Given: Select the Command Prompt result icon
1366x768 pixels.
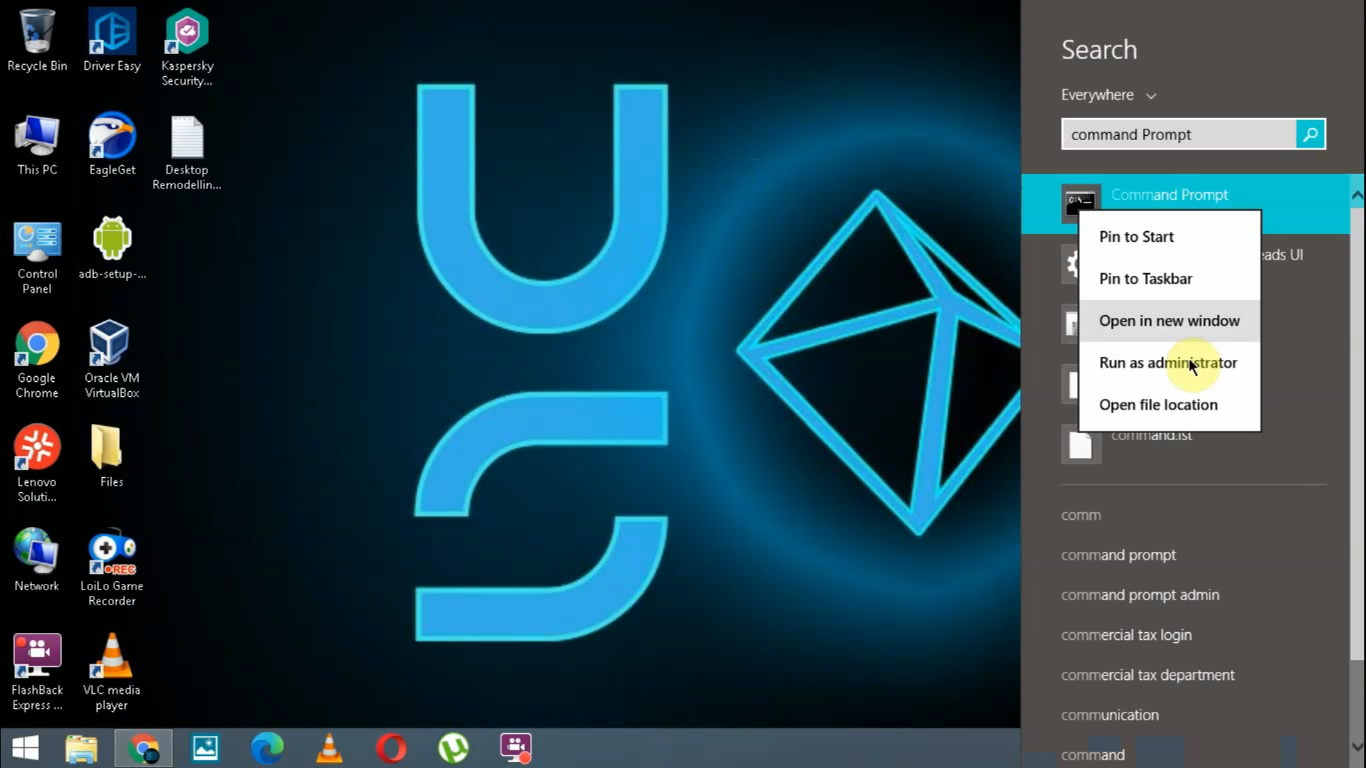Looking at the screenshot, I should point(1081,199).
